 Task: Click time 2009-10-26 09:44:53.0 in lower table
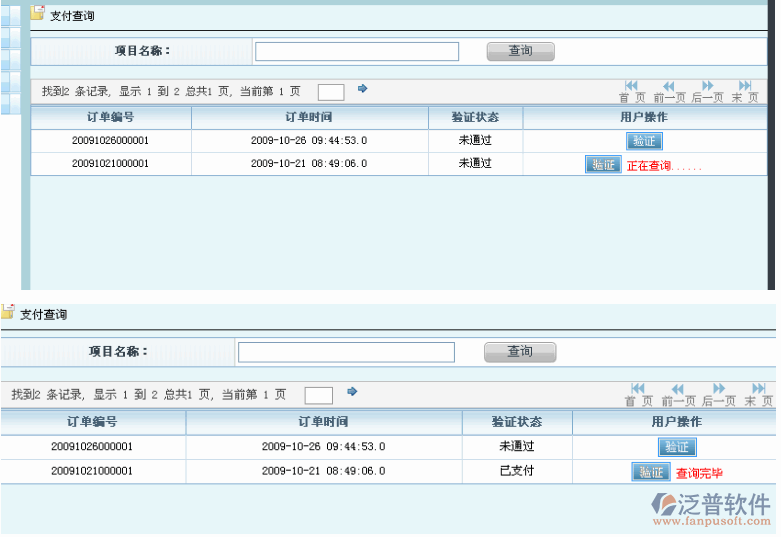[324, 447]
